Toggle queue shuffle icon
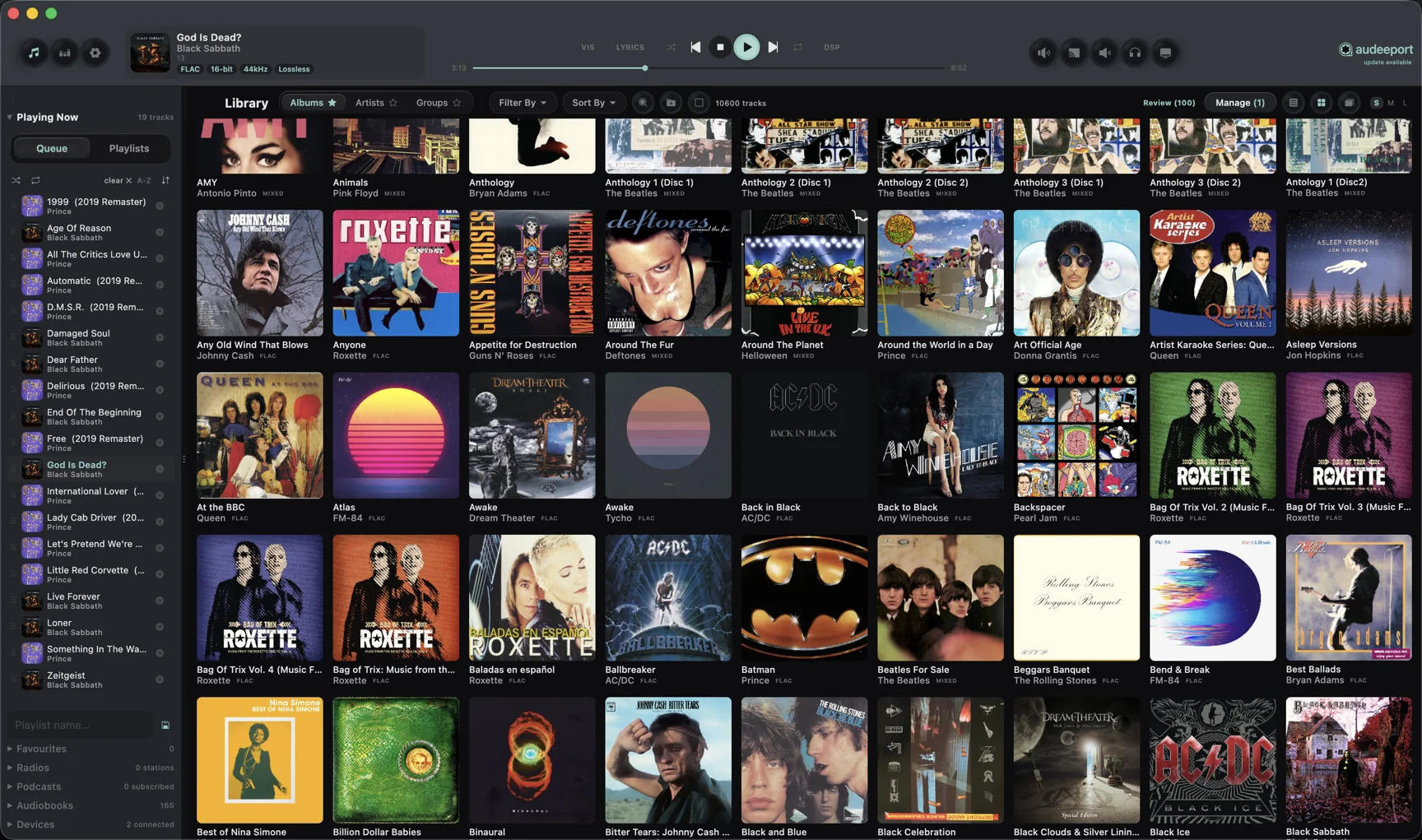1422x840 pixels. click(16, 180)
